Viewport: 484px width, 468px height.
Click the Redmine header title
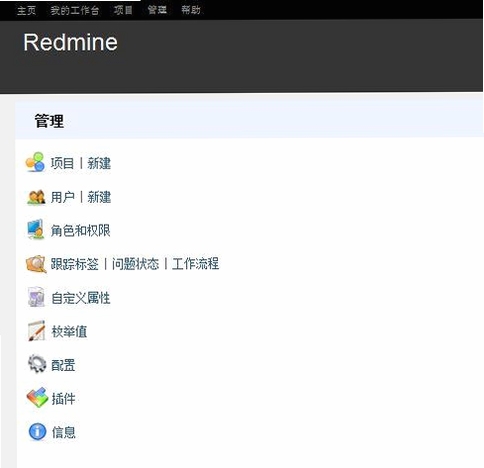70,42
